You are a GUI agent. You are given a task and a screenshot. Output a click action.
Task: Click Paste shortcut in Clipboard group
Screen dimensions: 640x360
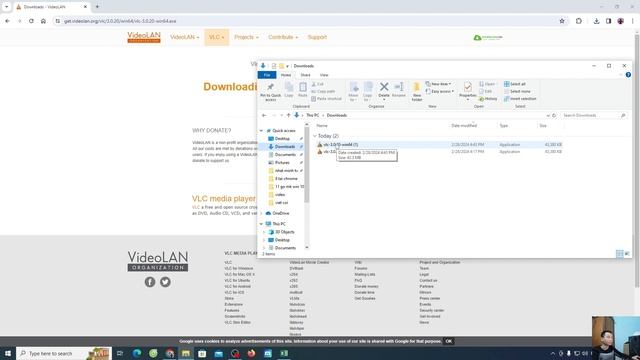pyautogui.click(x=327, y=99)
